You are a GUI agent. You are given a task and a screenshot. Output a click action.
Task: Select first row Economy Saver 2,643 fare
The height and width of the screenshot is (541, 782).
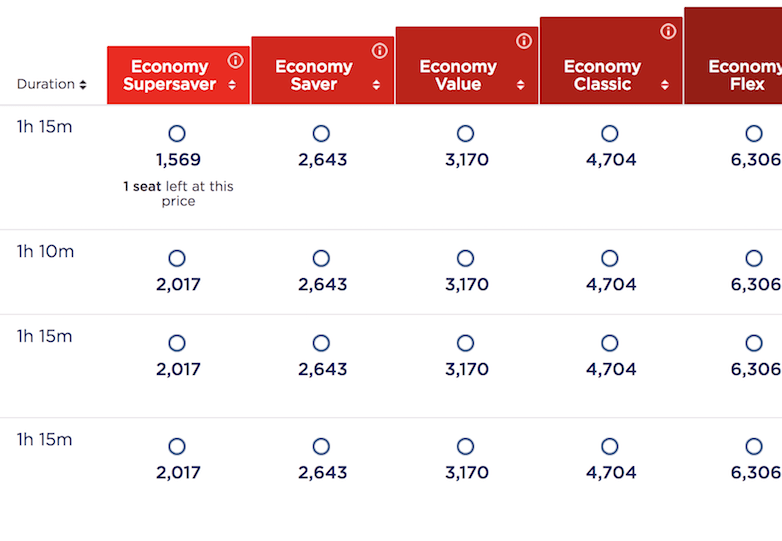click(x=321, y=134)
